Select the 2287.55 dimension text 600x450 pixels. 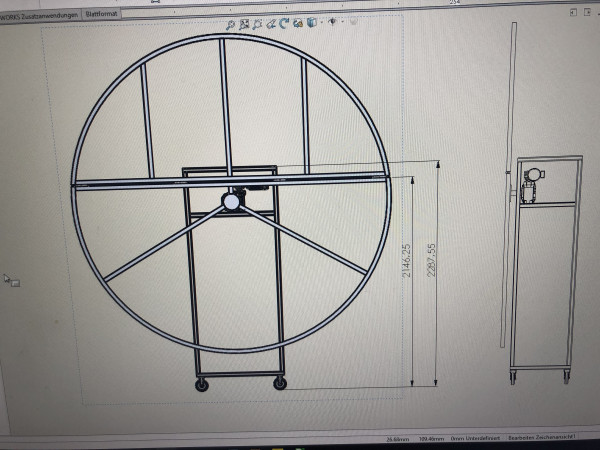click(431, 262)
